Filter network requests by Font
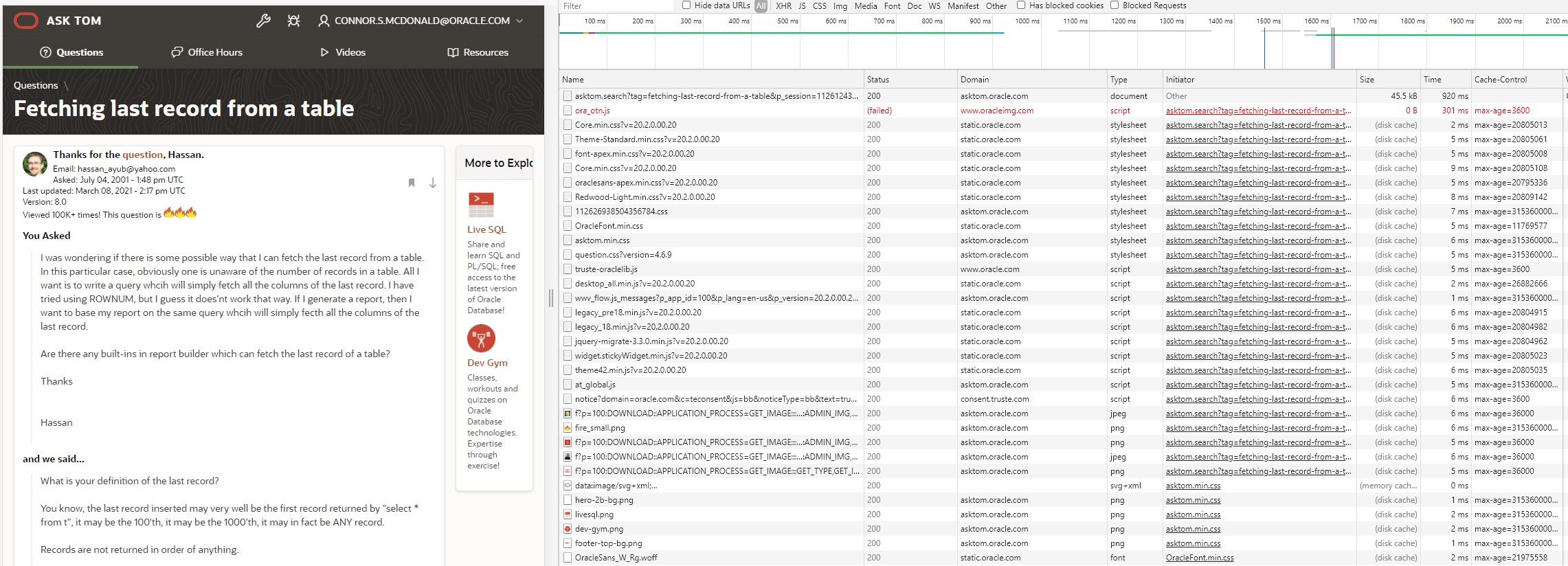 point(893,5)
